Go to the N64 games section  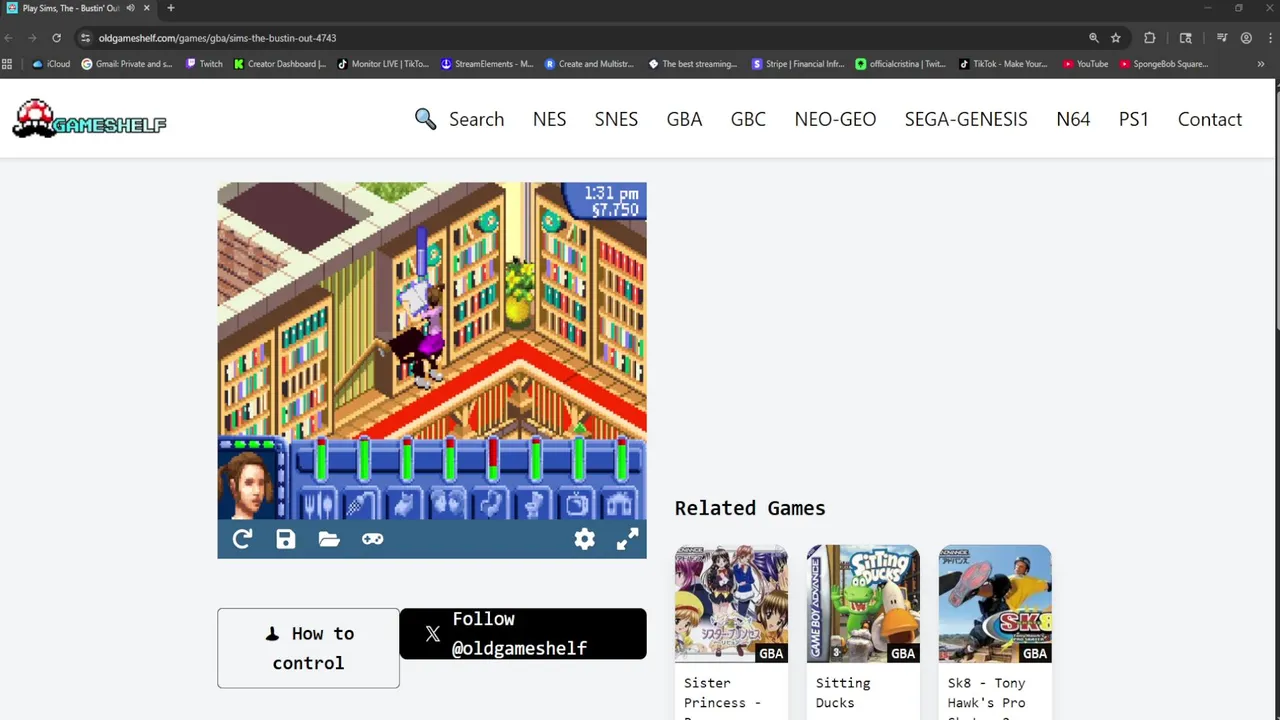pos(1073,119)
